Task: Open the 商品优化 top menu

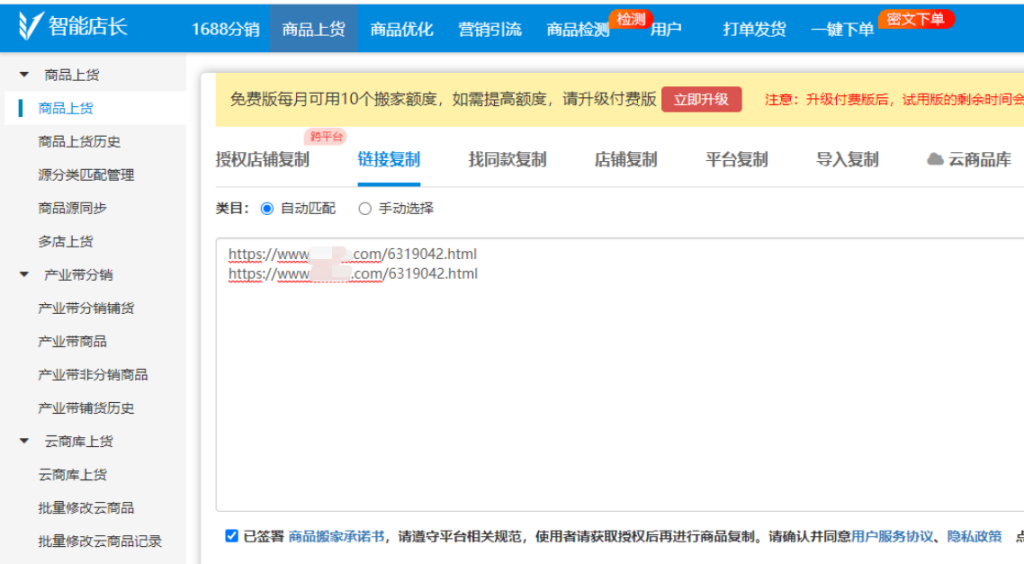Action: click(x=401, y=29)
